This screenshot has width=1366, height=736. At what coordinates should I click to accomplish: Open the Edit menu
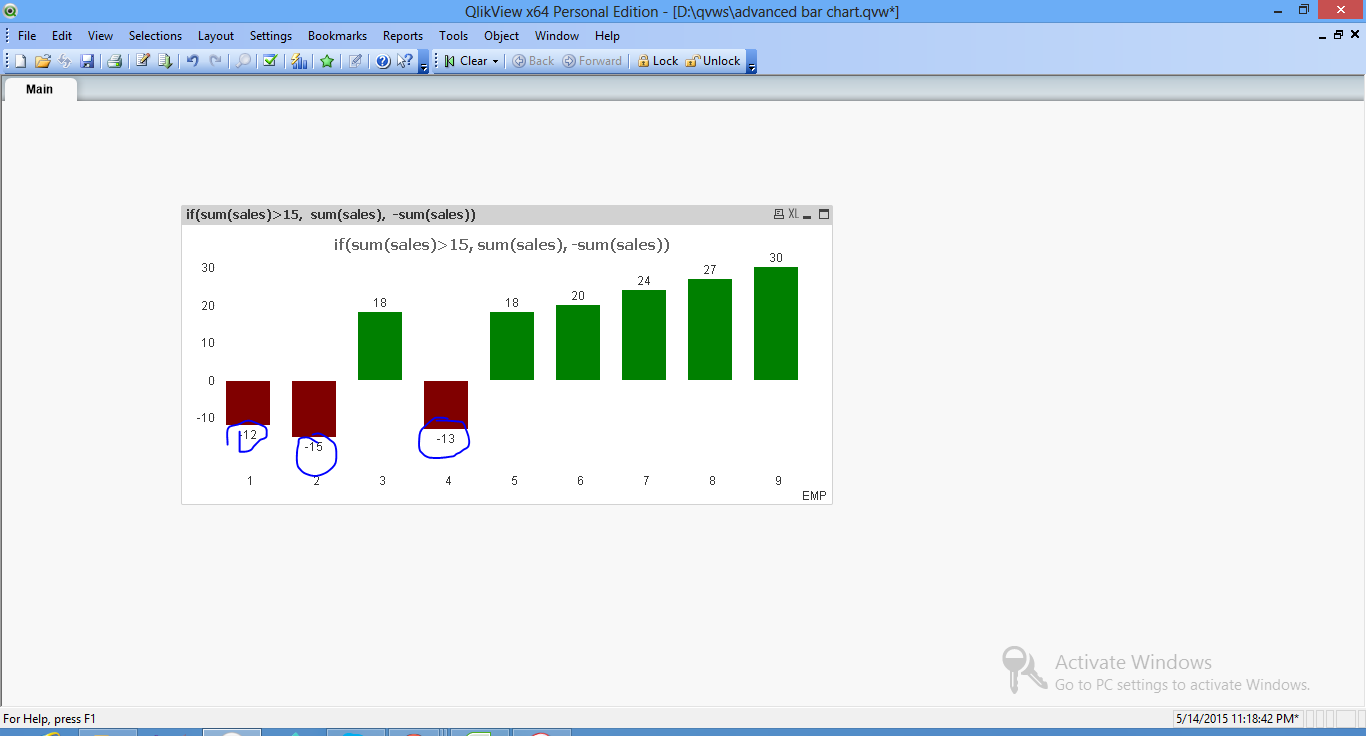[x=62, y=35]
